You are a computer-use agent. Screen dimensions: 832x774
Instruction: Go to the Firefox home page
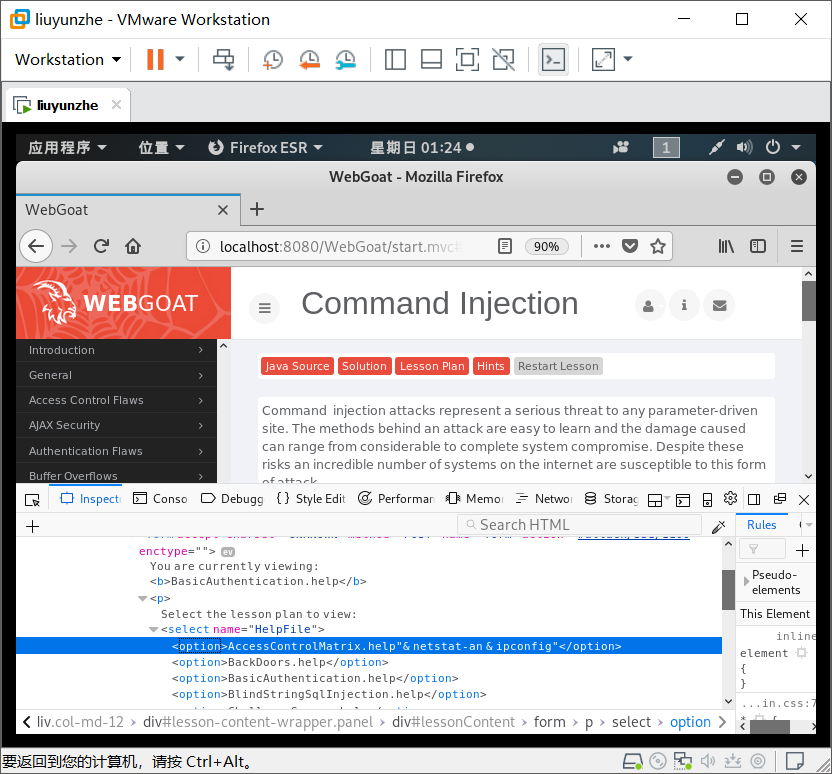[133, 246]
